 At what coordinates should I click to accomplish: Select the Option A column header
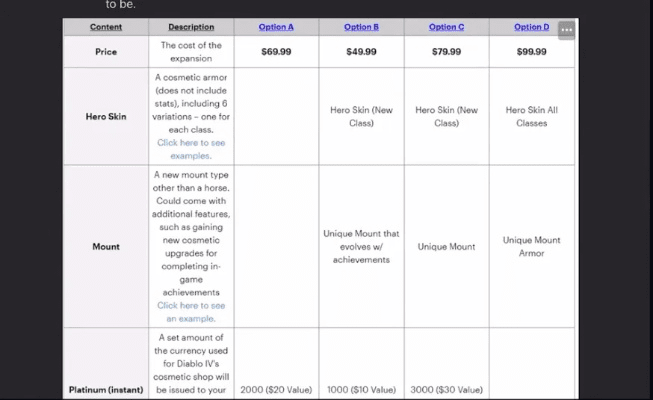(x=276, y=27)
